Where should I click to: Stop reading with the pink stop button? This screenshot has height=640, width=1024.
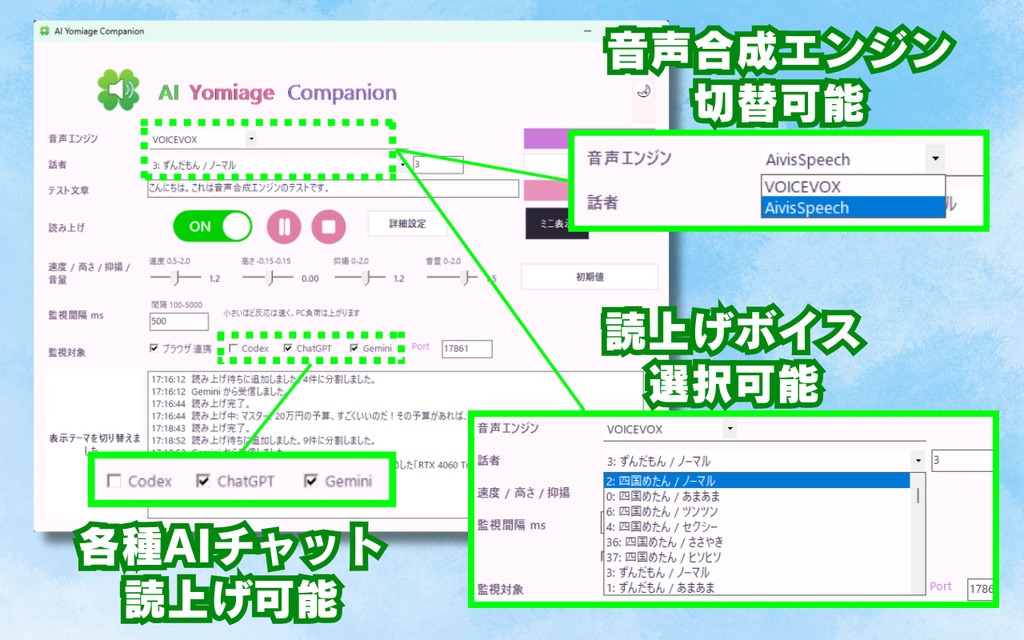328,227
